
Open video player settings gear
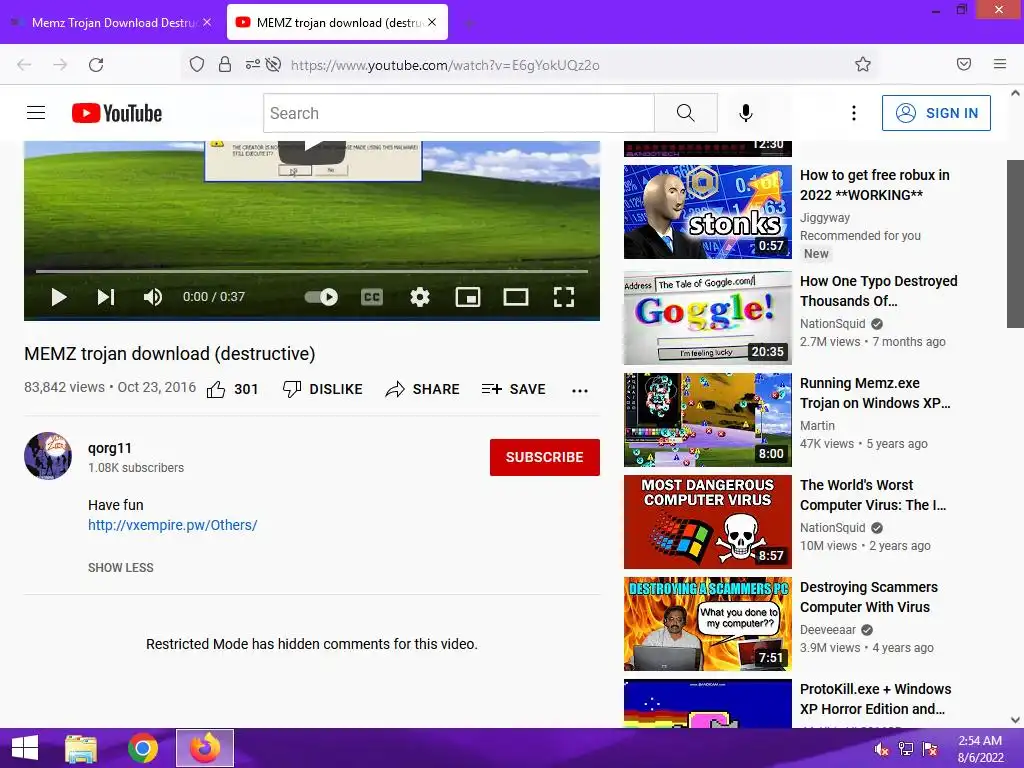tap(420, 297)
